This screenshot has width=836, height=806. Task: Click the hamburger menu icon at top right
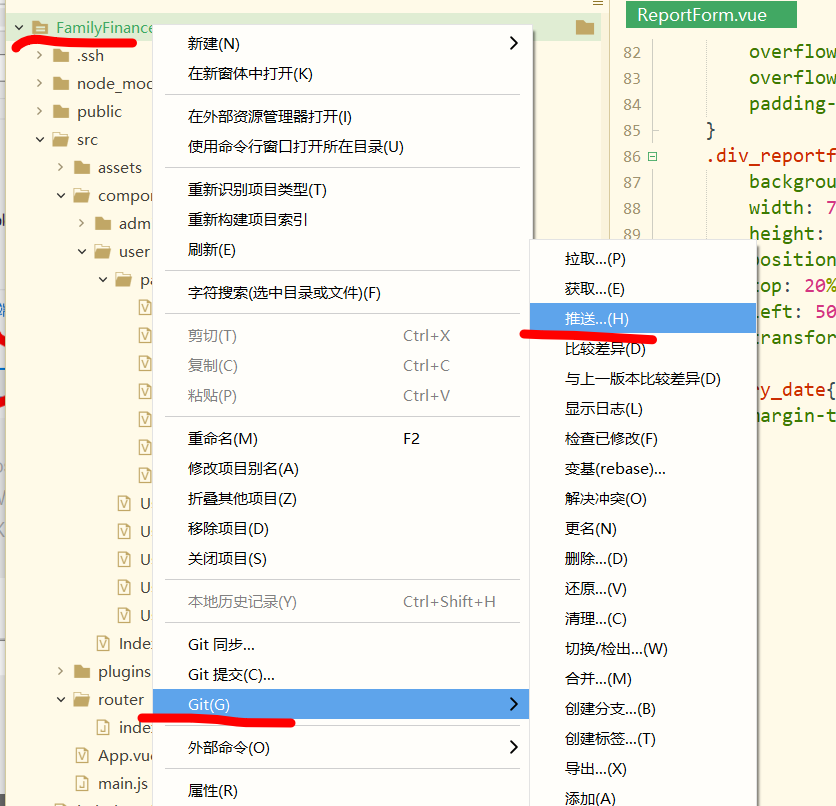(x=599, y=6)
